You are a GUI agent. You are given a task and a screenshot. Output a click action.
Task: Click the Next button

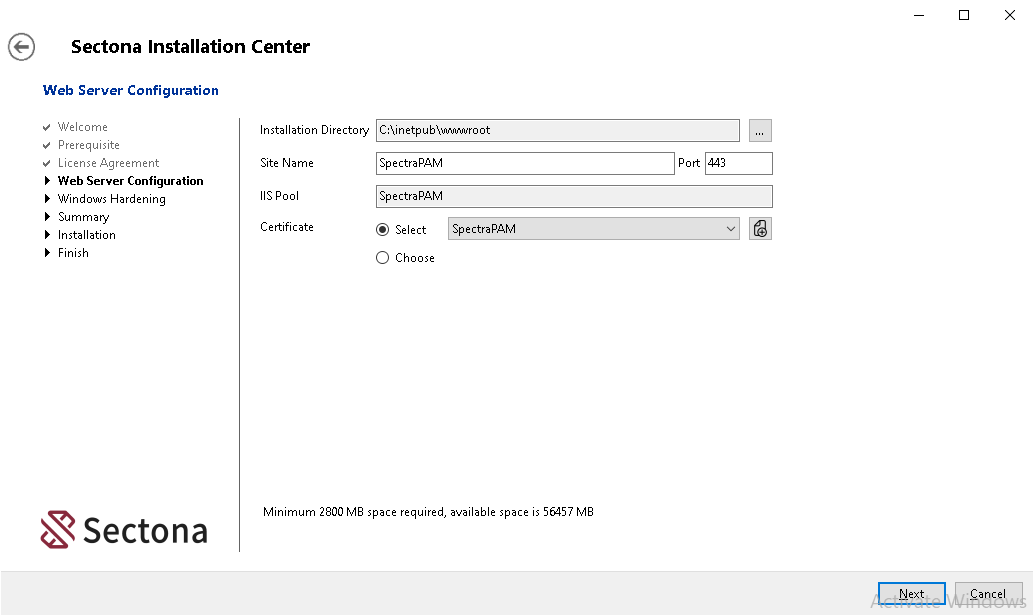point(911,594)
